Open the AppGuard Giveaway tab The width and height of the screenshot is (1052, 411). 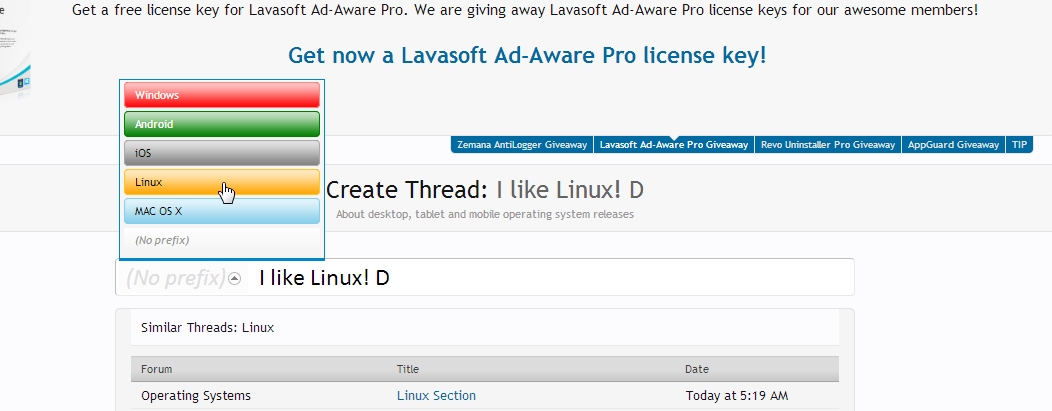coord(953,145)
